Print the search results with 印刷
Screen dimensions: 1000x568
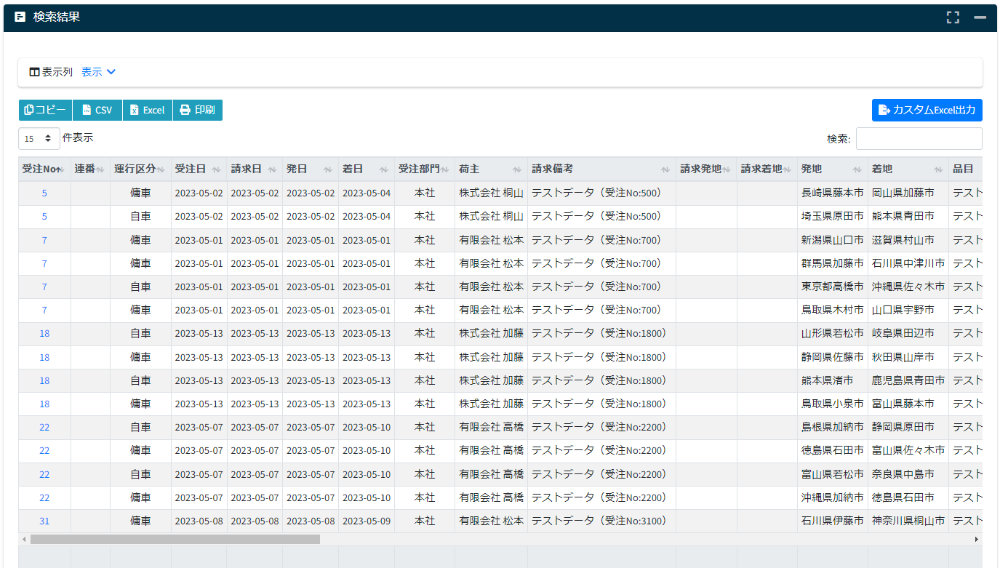click(x=197, y=110)
